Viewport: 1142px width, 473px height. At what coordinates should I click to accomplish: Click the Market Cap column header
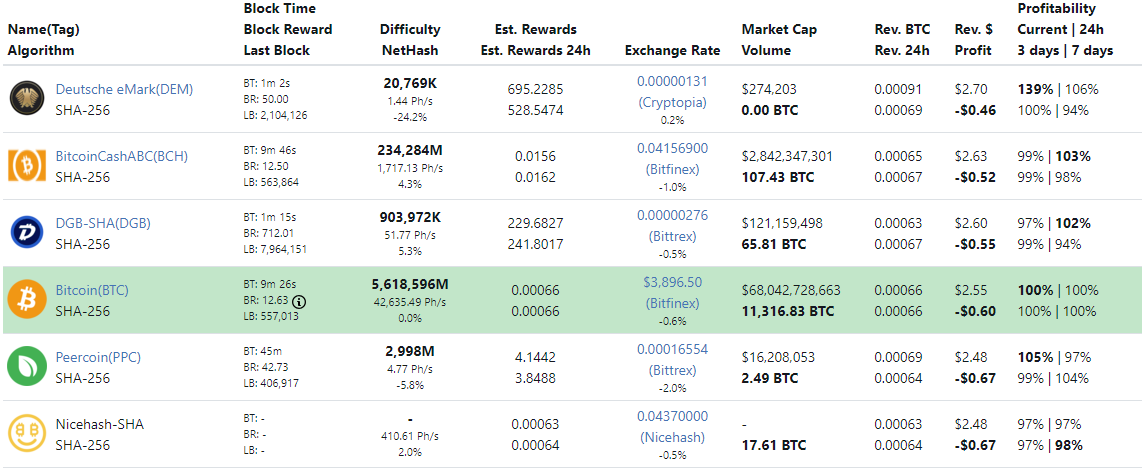point(779,29)
